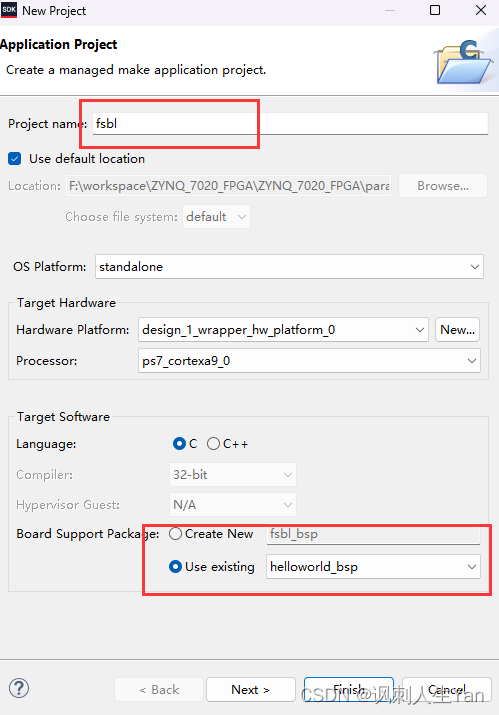The height and width of the screenshot is (715, 499).
Task: Click the Target Software group label
Action: click(63, 417)
